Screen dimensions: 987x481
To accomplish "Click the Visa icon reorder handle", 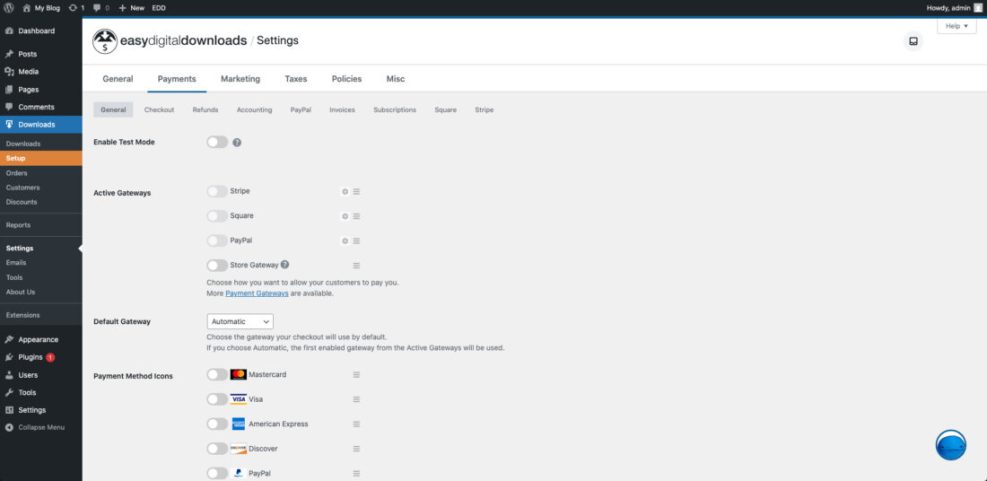I will [356, 399].
